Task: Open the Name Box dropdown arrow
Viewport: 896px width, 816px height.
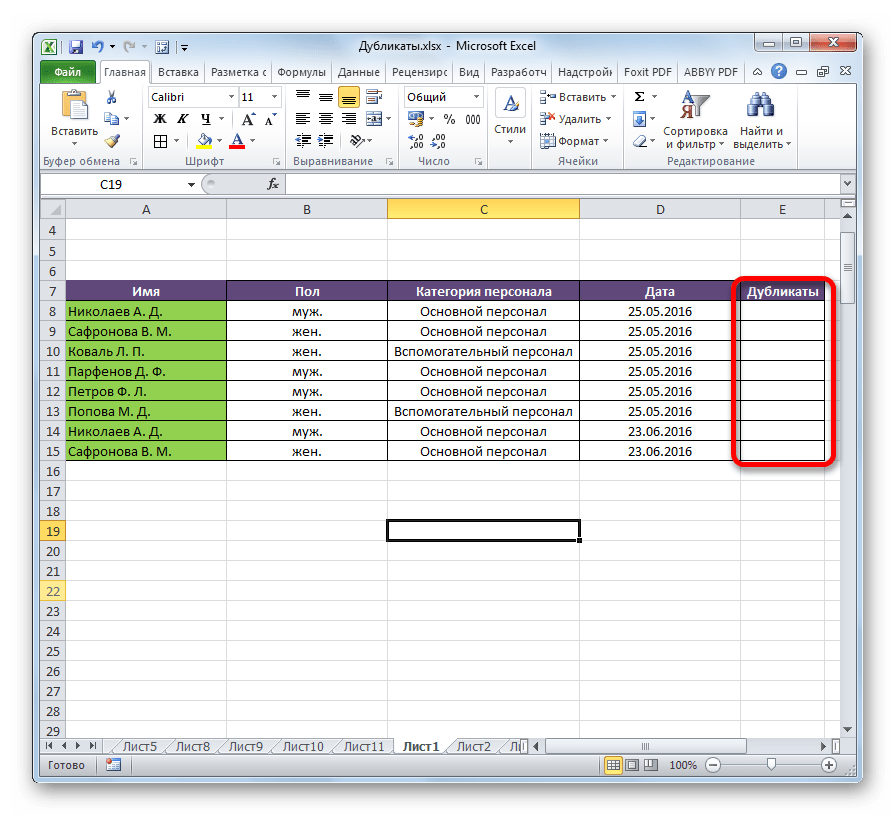Action: [x=192, y=185]
